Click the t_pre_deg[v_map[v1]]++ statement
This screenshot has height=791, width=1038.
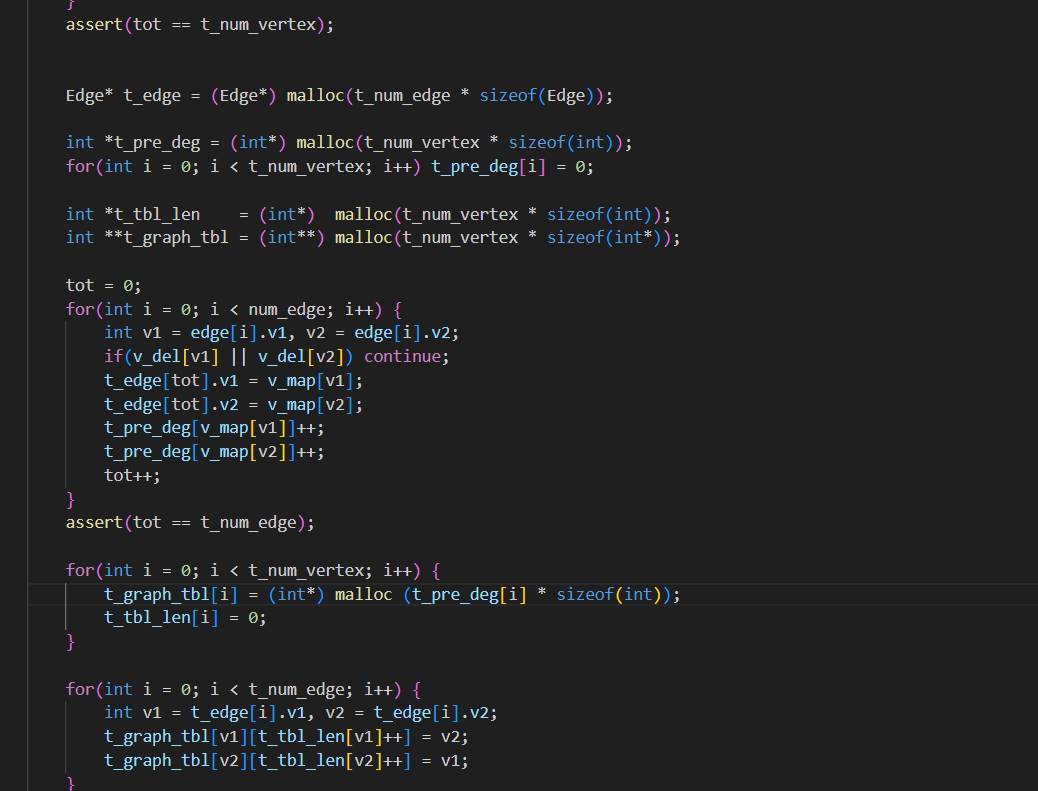click(214, 427)
